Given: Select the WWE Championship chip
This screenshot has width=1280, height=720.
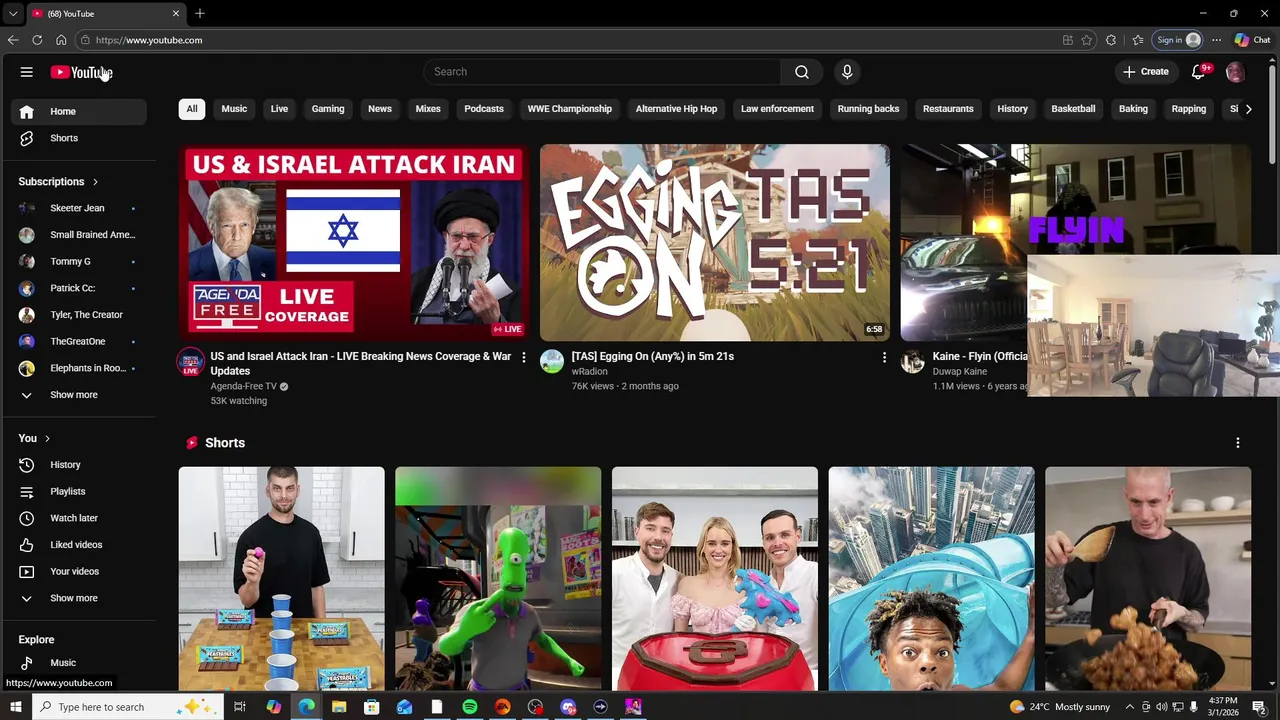Looking at the screenshot, I should 570,109.
